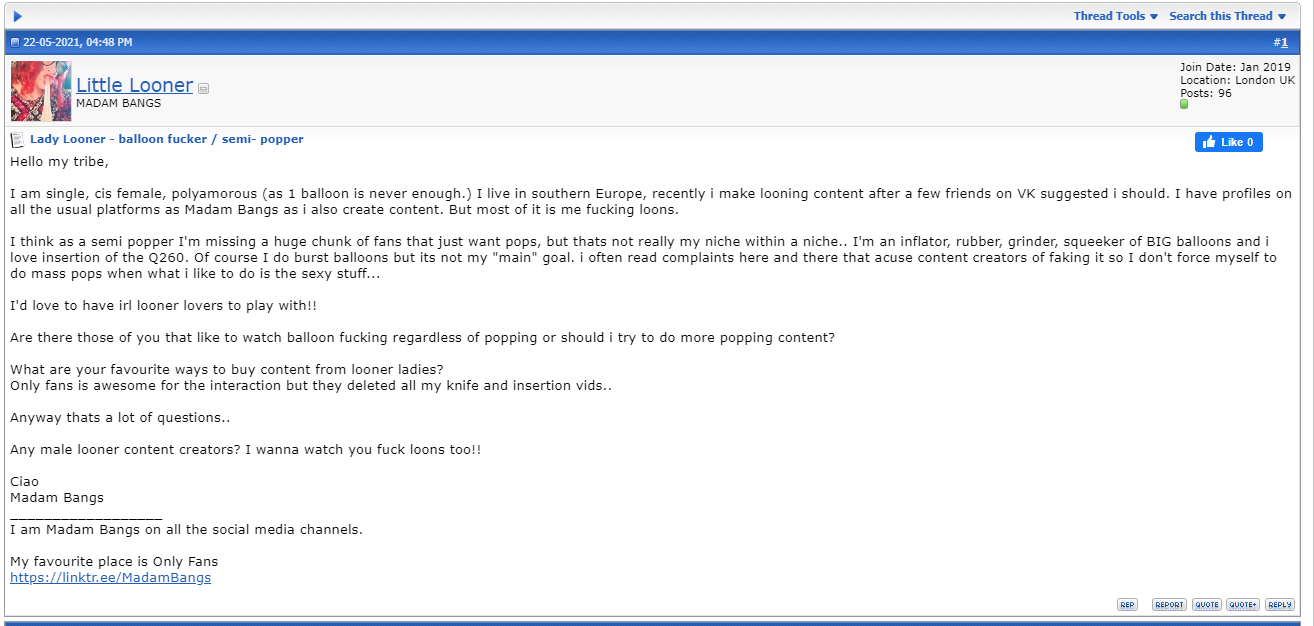Screen dimensions: 1314x626
Task: Click the REP icon button
Action: point(1127,604)
